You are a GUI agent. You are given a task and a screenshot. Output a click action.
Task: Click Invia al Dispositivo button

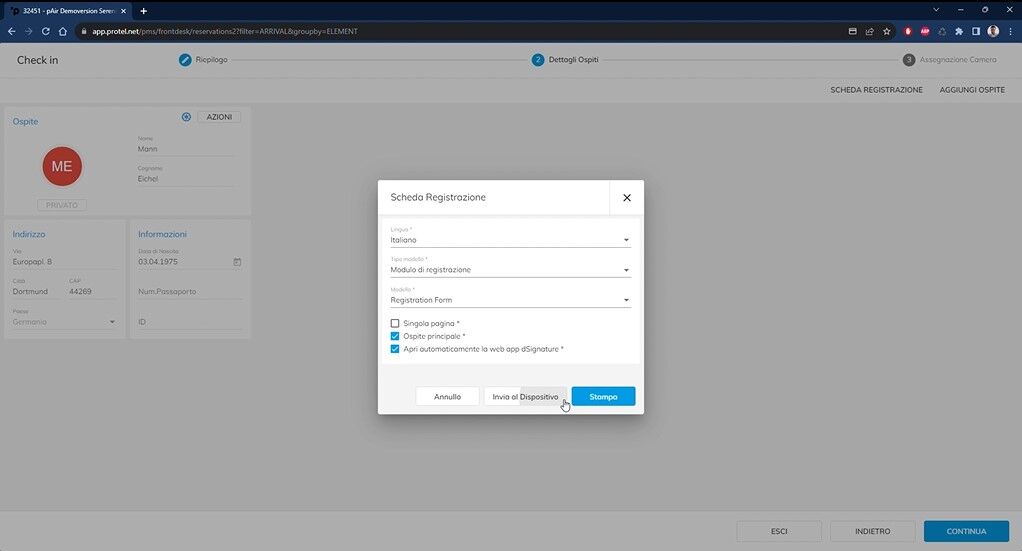click(525, 397)
